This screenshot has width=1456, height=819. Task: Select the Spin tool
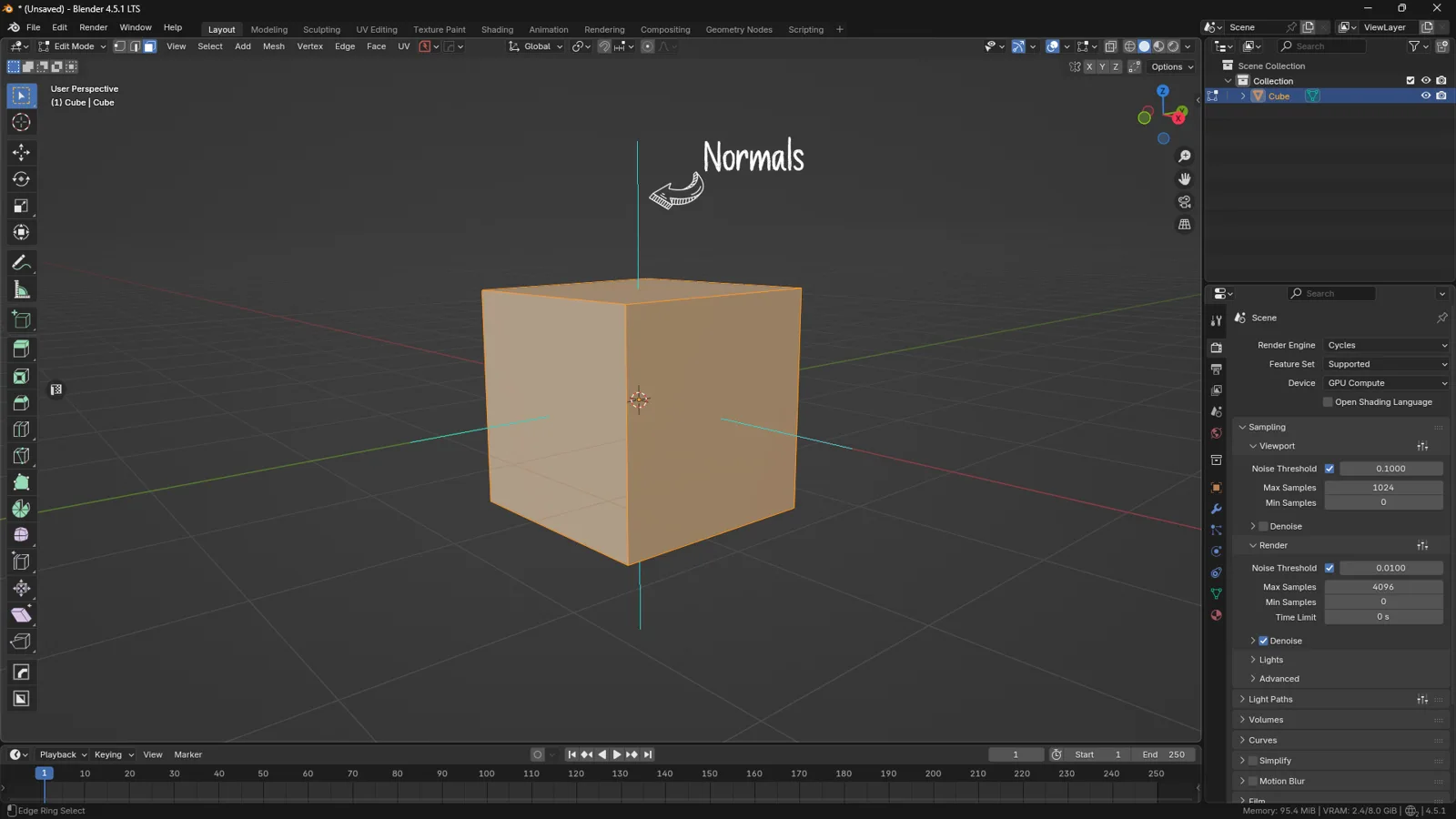click(x=21, y=509)
